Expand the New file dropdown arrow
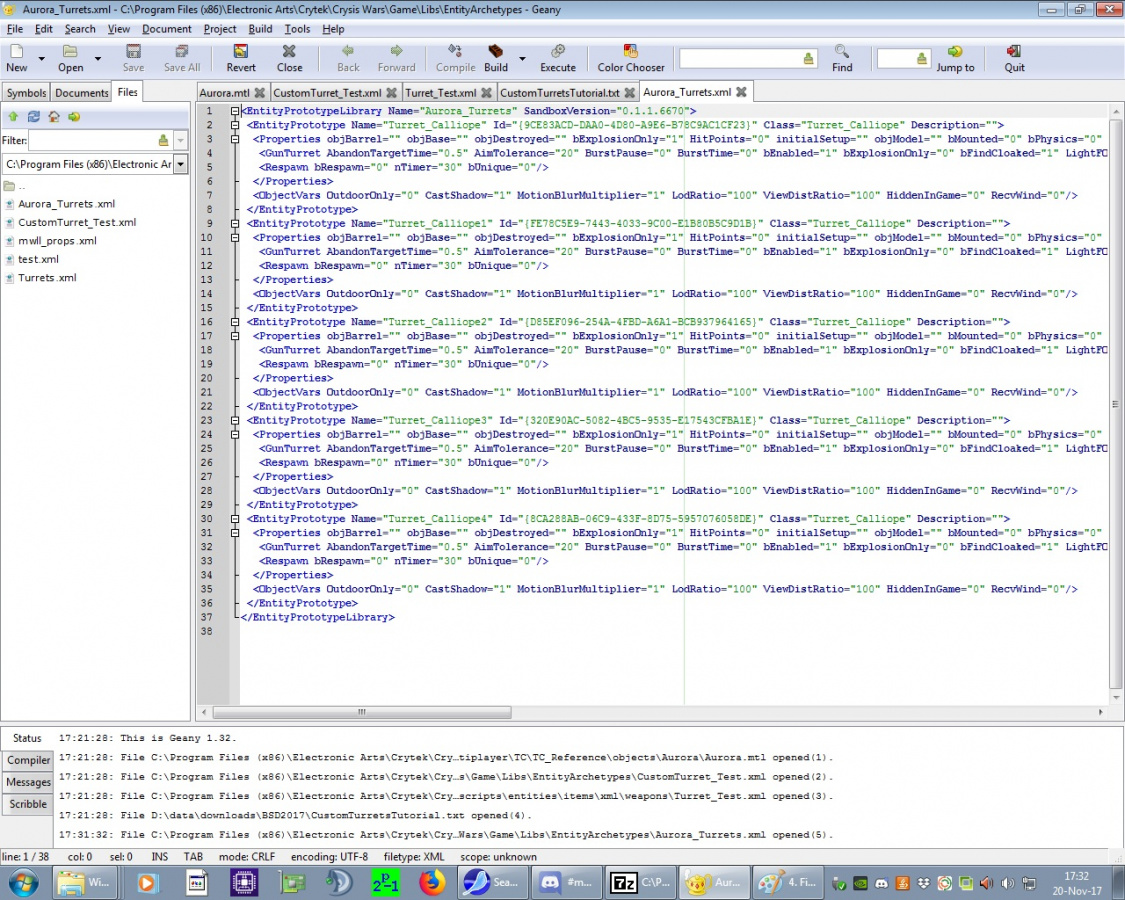The height and width of the screenshot is (900, 1125). [41, 59]
